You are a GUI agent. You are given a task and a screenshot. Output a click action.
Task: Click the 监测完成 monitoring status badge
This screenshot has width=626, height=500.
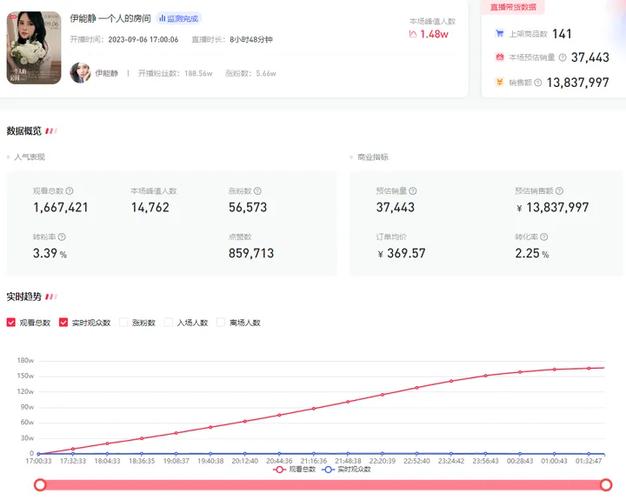[x=178, y=19]
